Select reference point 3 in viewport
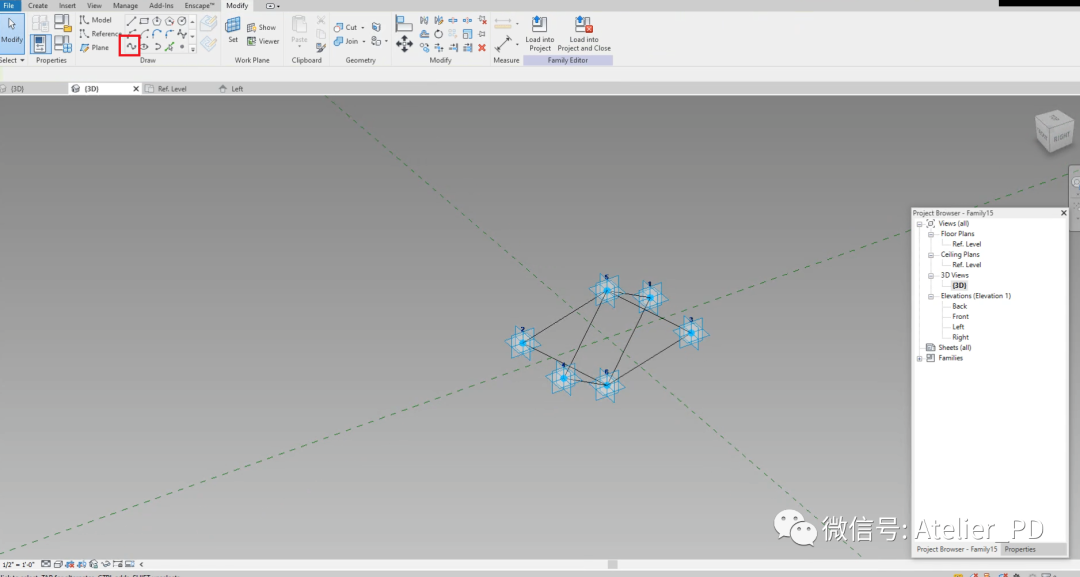 point(691,333)
